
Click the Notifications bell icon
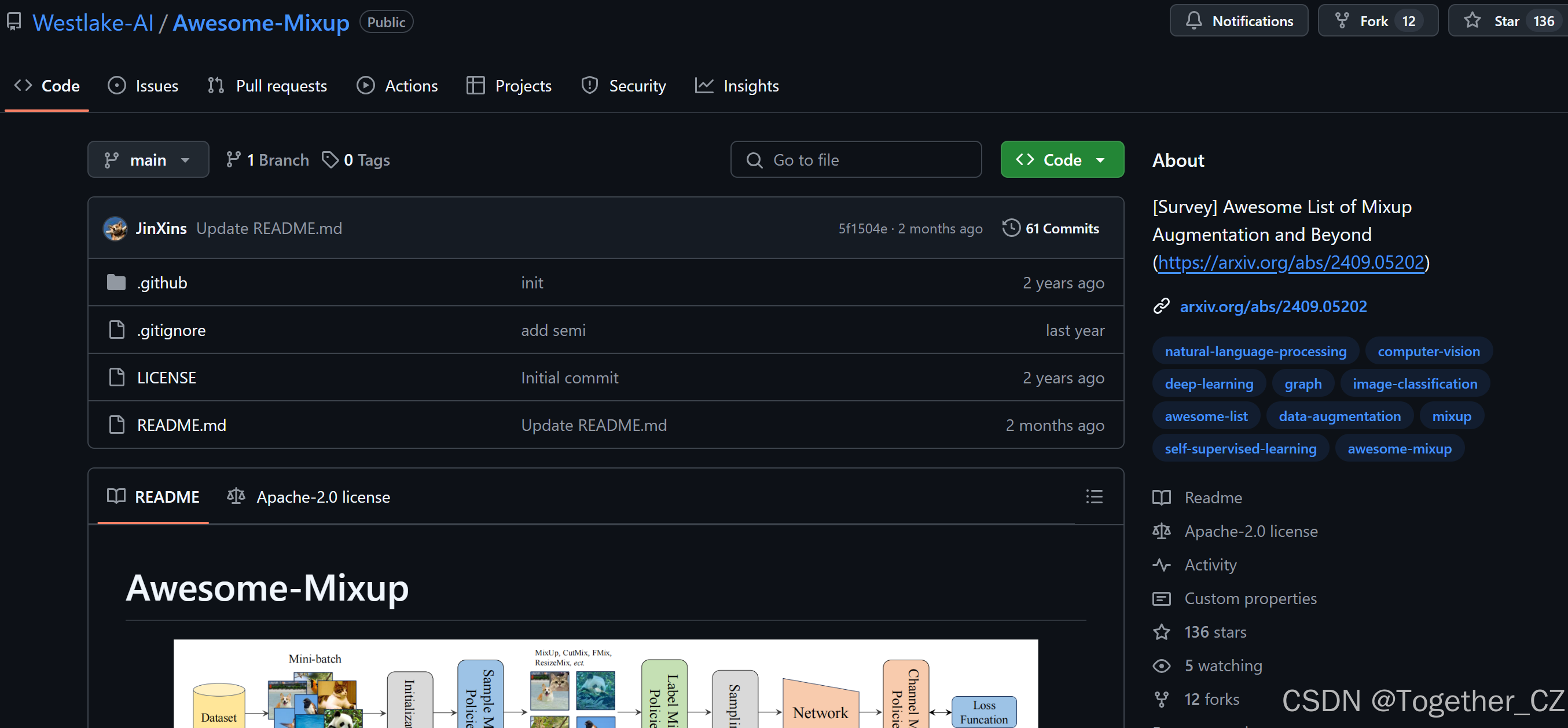[x=1194, y=21]
